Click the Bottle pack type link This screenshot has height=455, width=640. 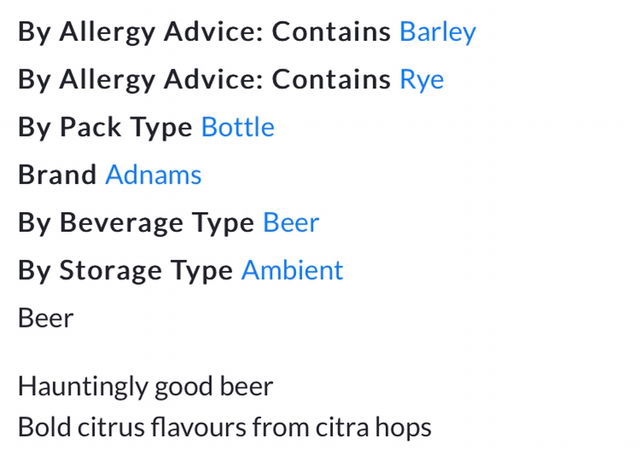click(x=238, y=127)
